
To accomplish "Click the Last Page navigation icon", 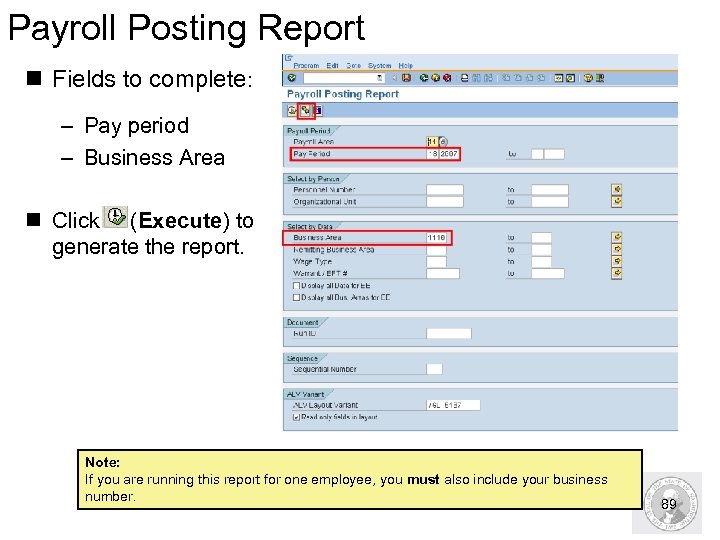I will (x=541, y=78).
